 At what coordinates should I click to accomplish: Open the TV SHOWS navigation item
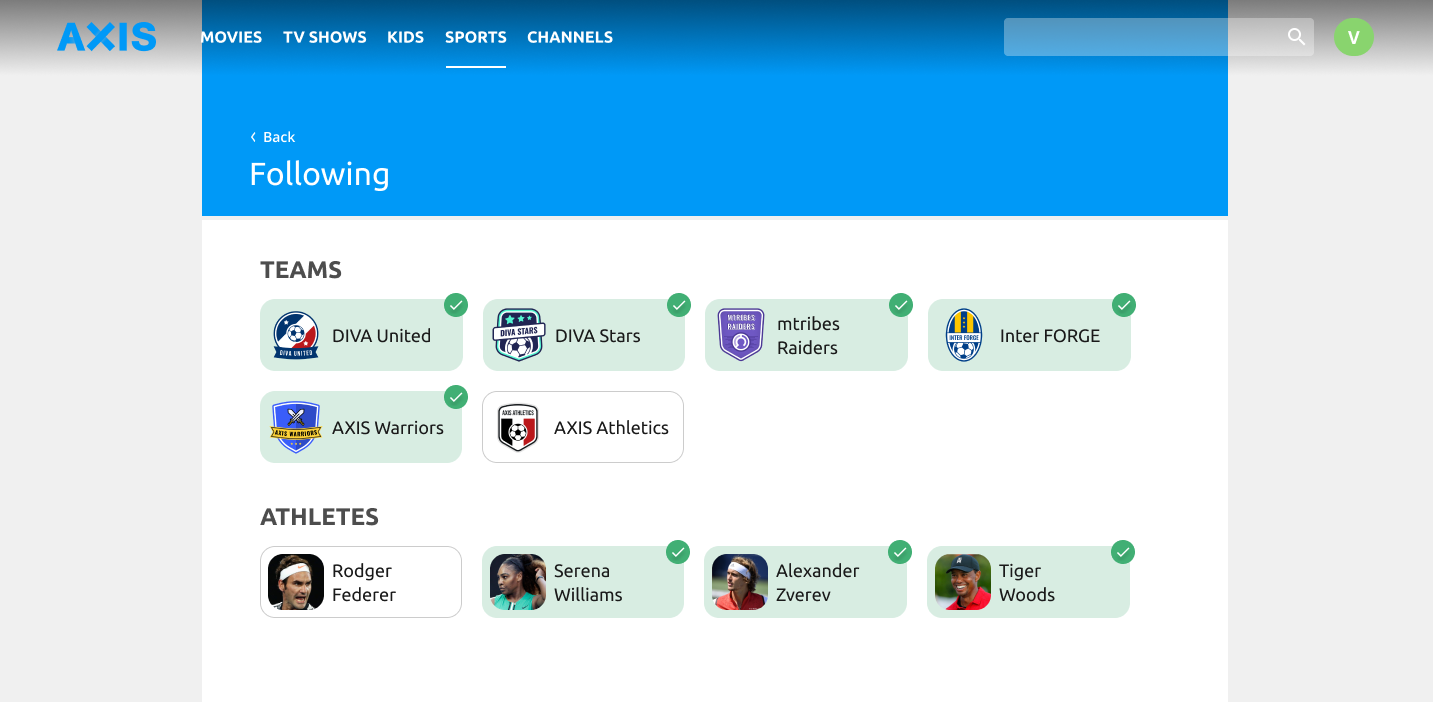pyautogui.click(x=325, y=37)
